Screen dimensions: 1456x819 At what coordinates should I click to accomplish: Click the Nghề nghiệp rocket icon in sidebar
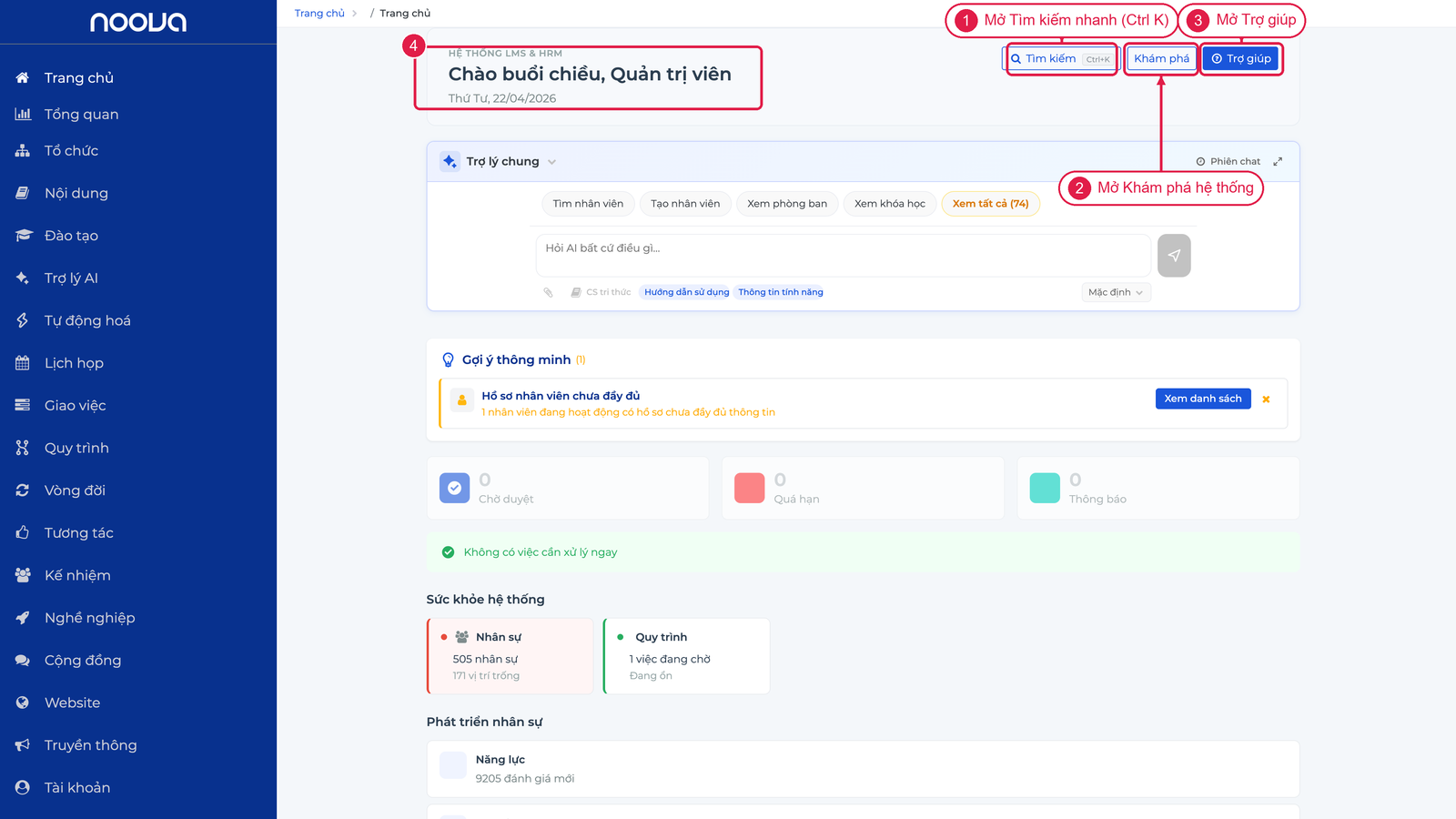[x=23, y=618]
